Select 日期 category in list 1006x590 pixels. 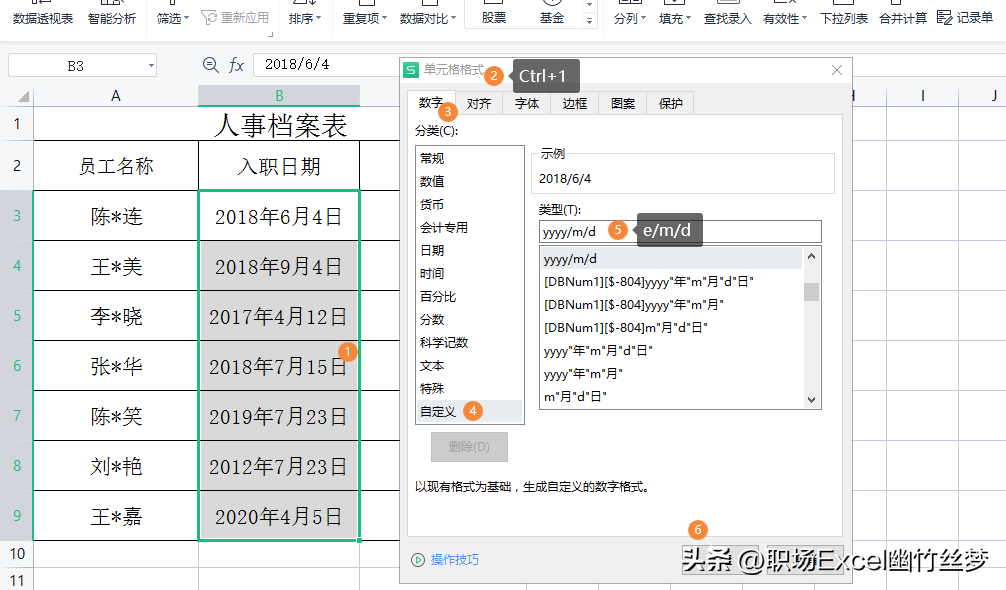470,250
